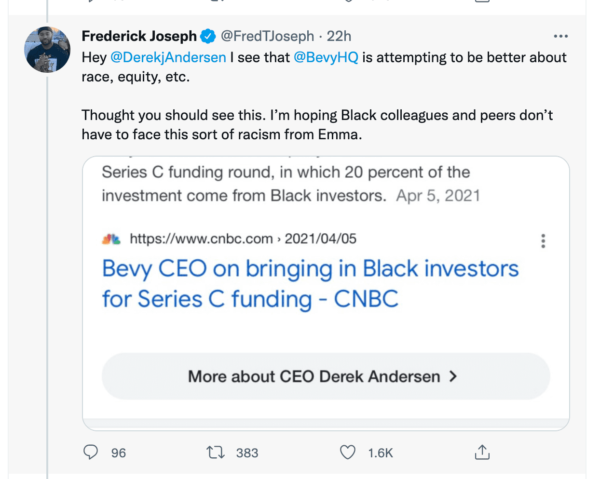
Task: View the 96 replies count
Action: [118, 453]
